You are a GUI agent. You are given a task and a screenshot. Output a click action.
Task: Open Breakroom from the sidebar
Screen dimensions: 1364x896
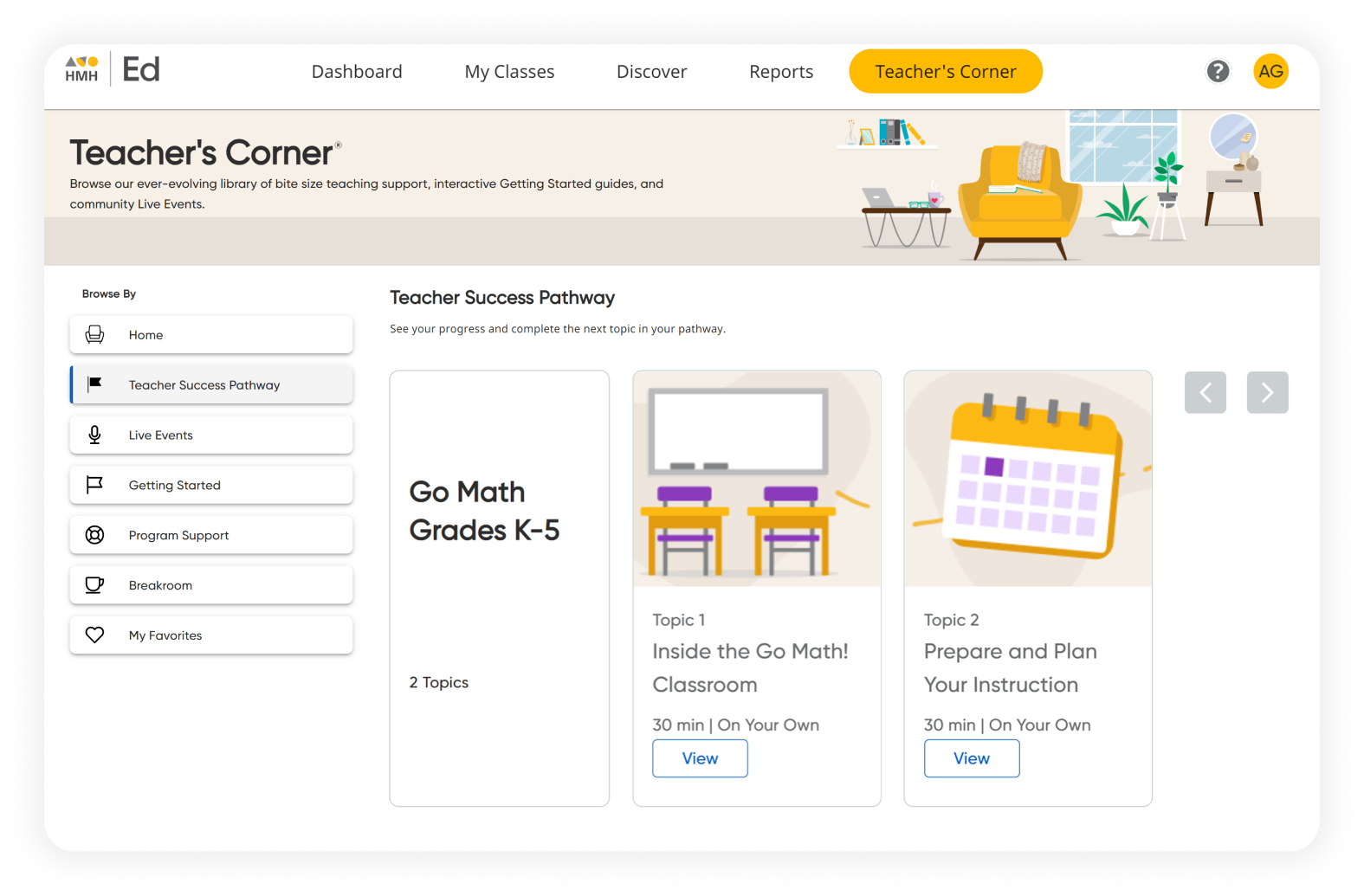[211, 585]
